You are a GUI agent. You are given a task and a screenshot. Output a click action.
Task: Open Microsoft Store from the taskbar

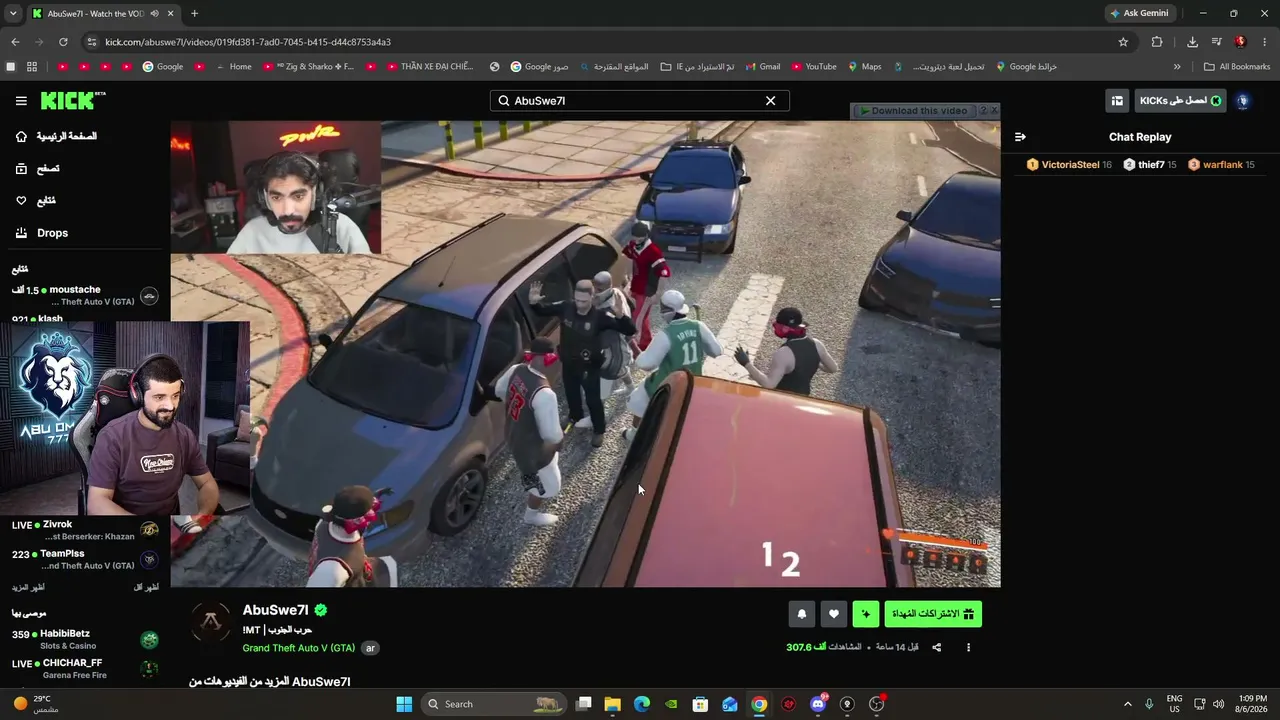coord(701,704)
